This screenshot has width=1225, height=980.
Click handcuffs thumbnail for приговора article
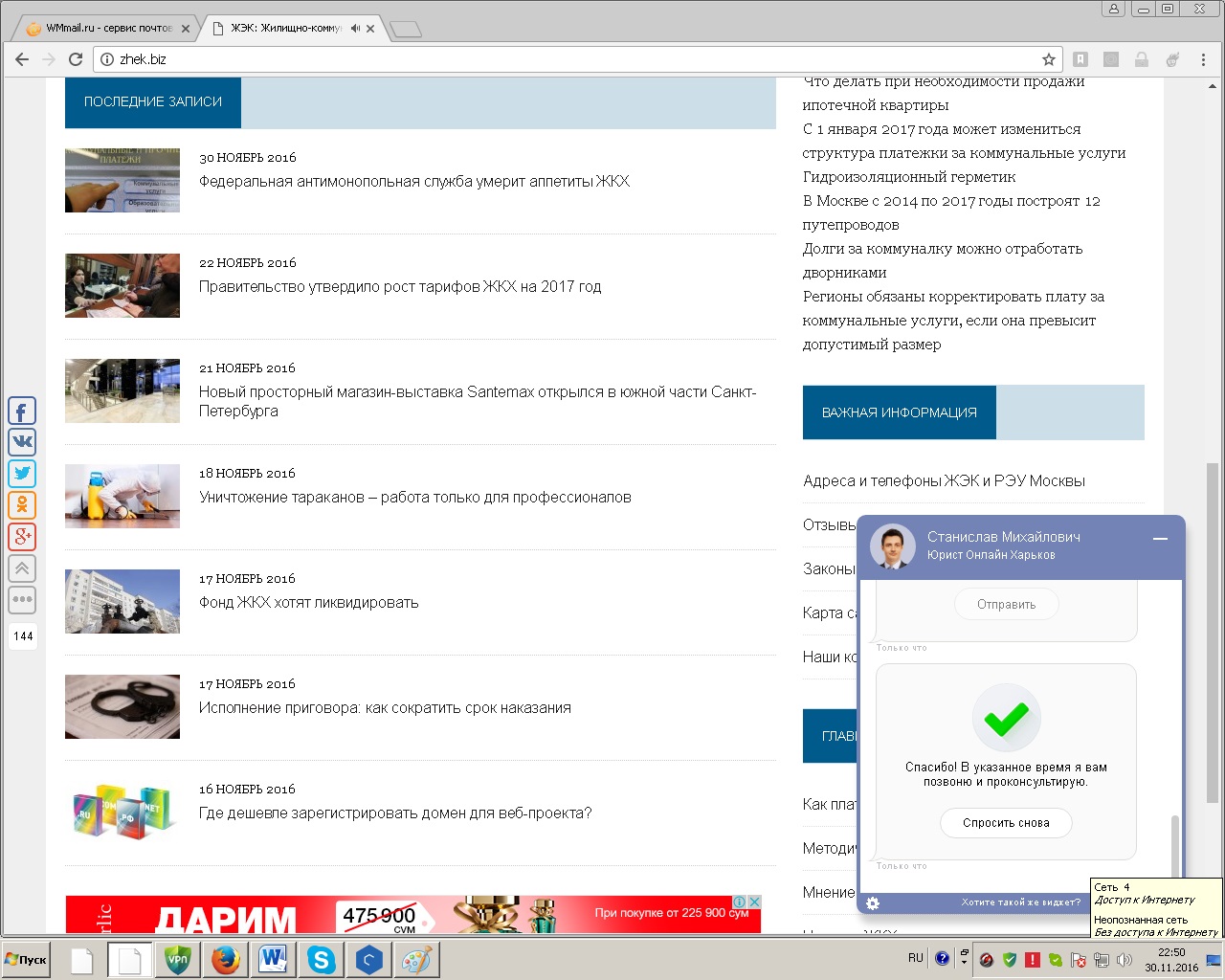[x=122, y=706]
